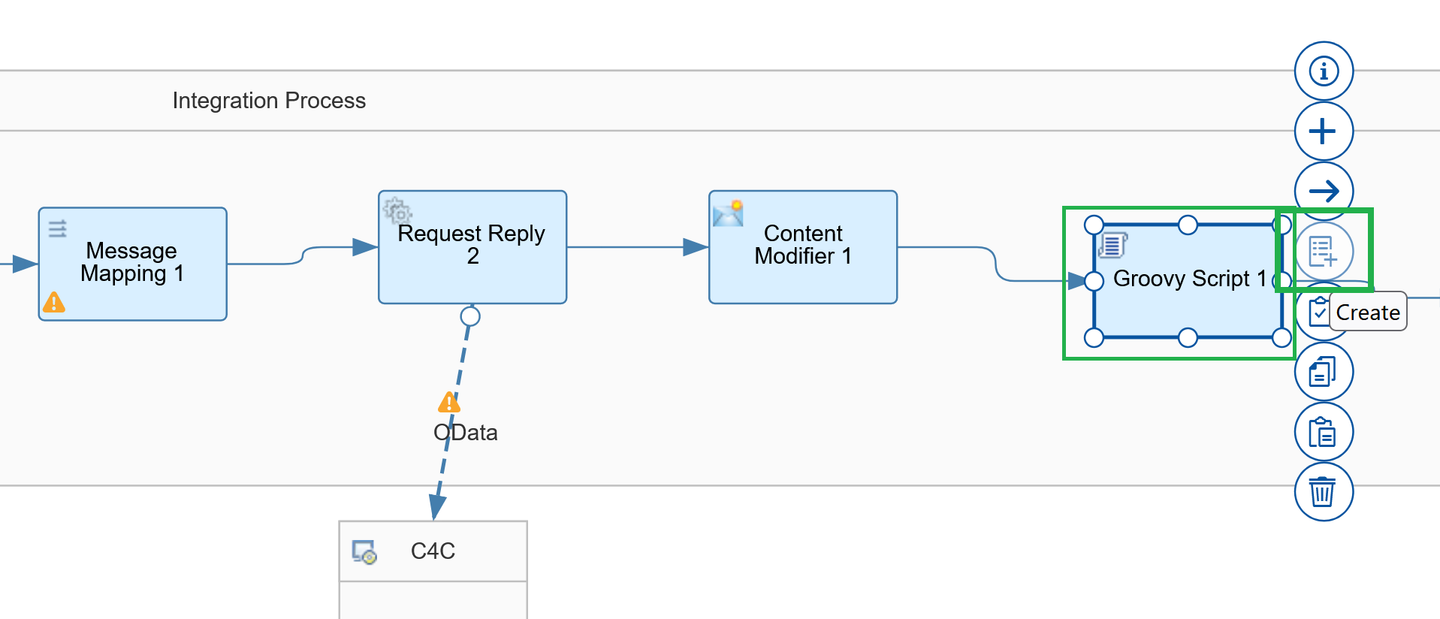Image resolution: width=1440 pixels, height=619 pixels.
Task: Click the clipboard check assign icon
Action: click(x=1316, y=312)
